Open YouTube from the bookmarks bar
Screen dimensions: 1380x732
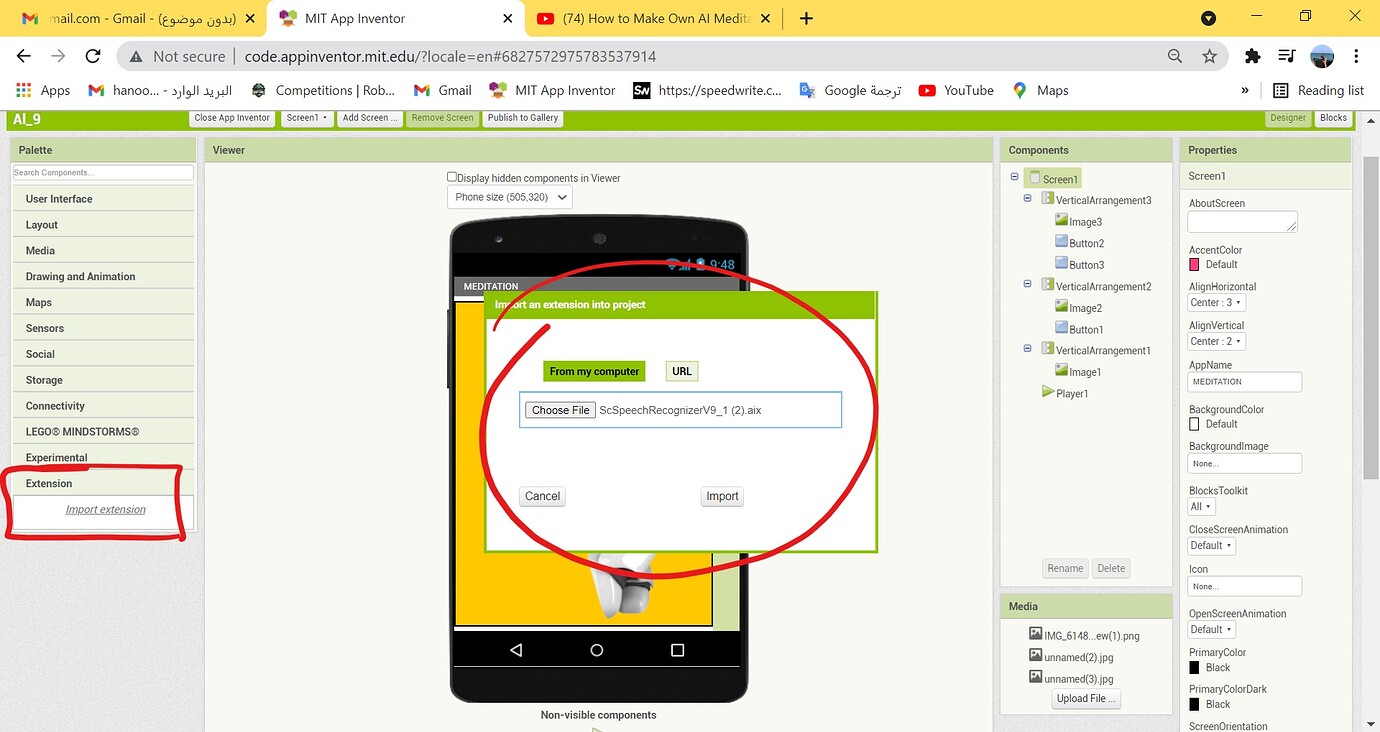pos(925,90)
